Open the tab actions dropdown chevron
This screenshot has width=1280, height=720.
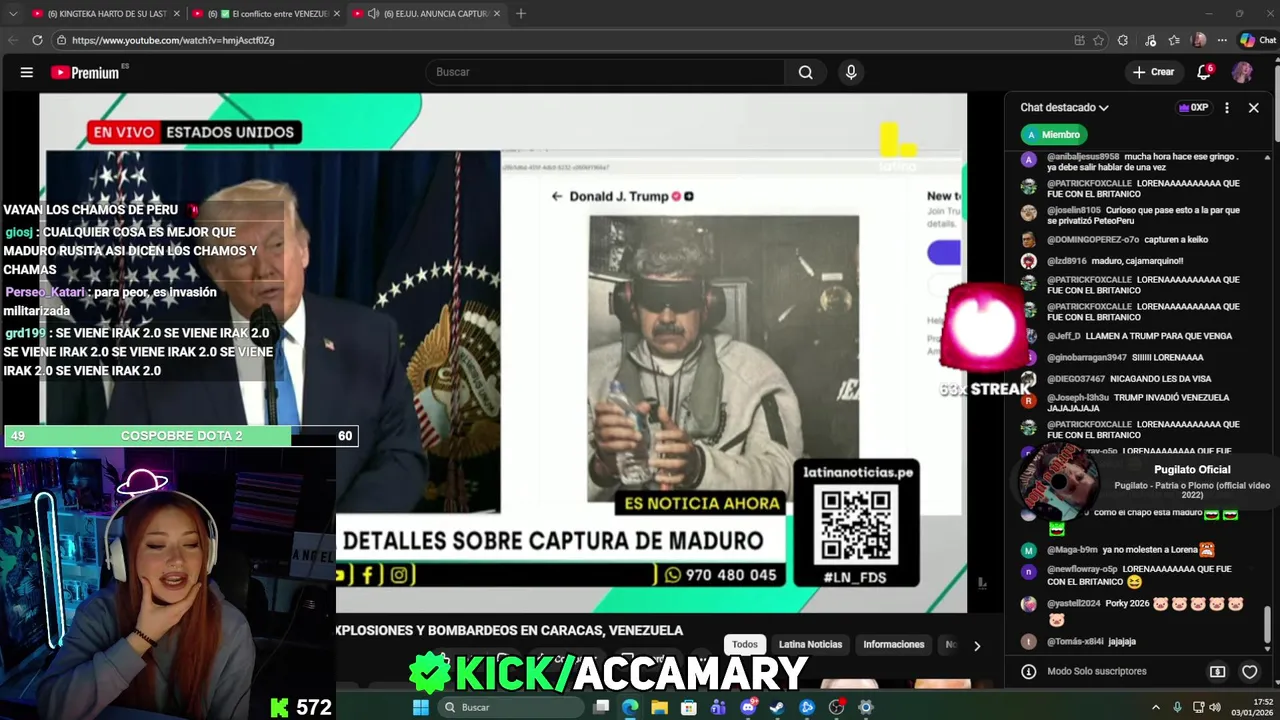tap(13, 14)
